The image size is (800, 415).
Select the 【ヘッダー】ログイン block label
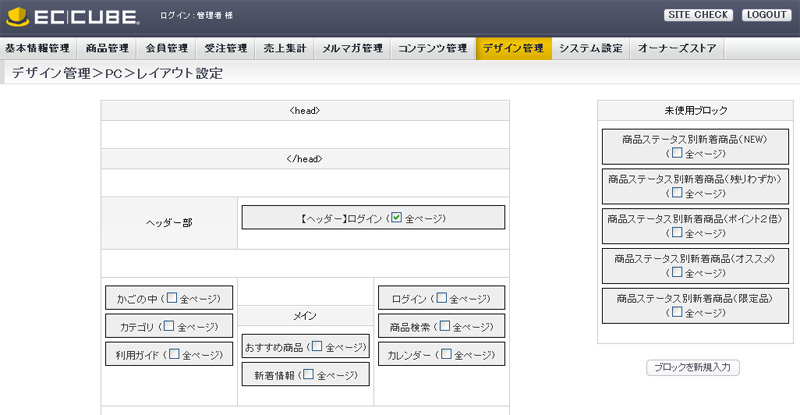point(340,218)
